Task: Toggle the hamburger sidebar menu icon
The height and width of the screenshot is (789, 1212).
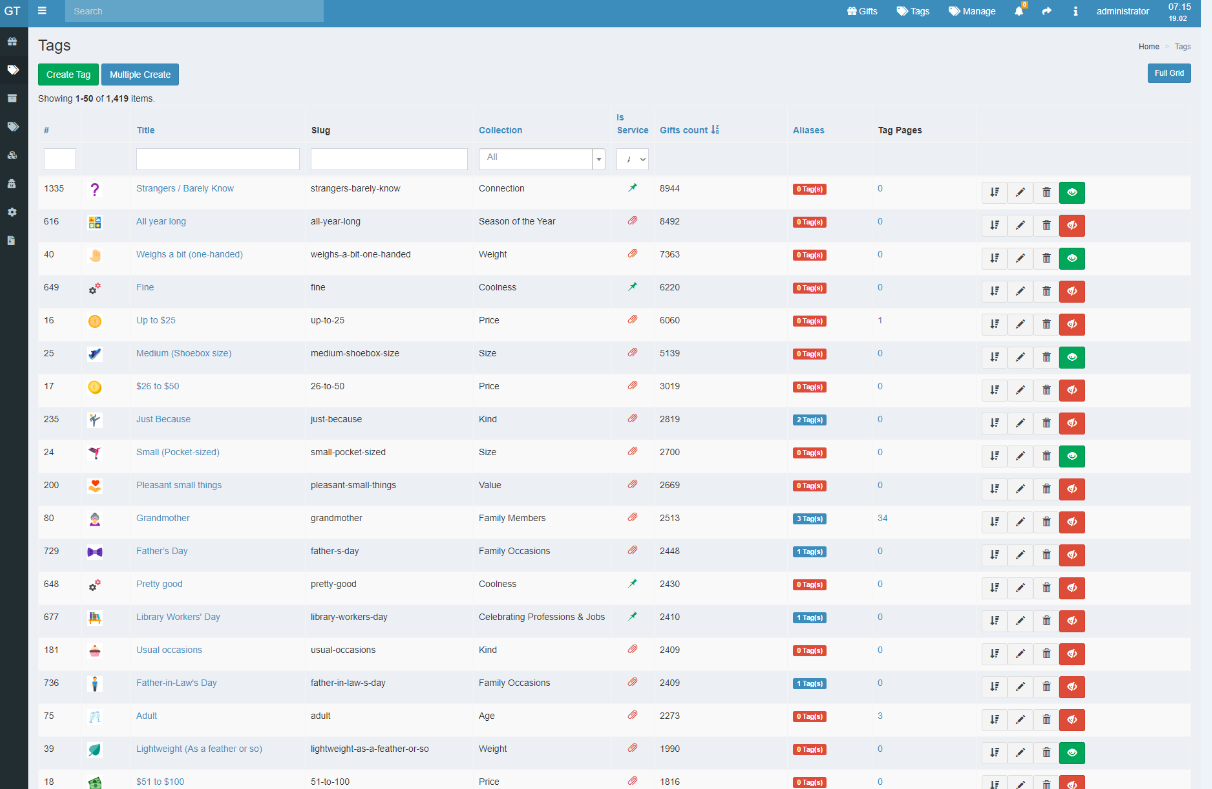Action: coord(42,11)
